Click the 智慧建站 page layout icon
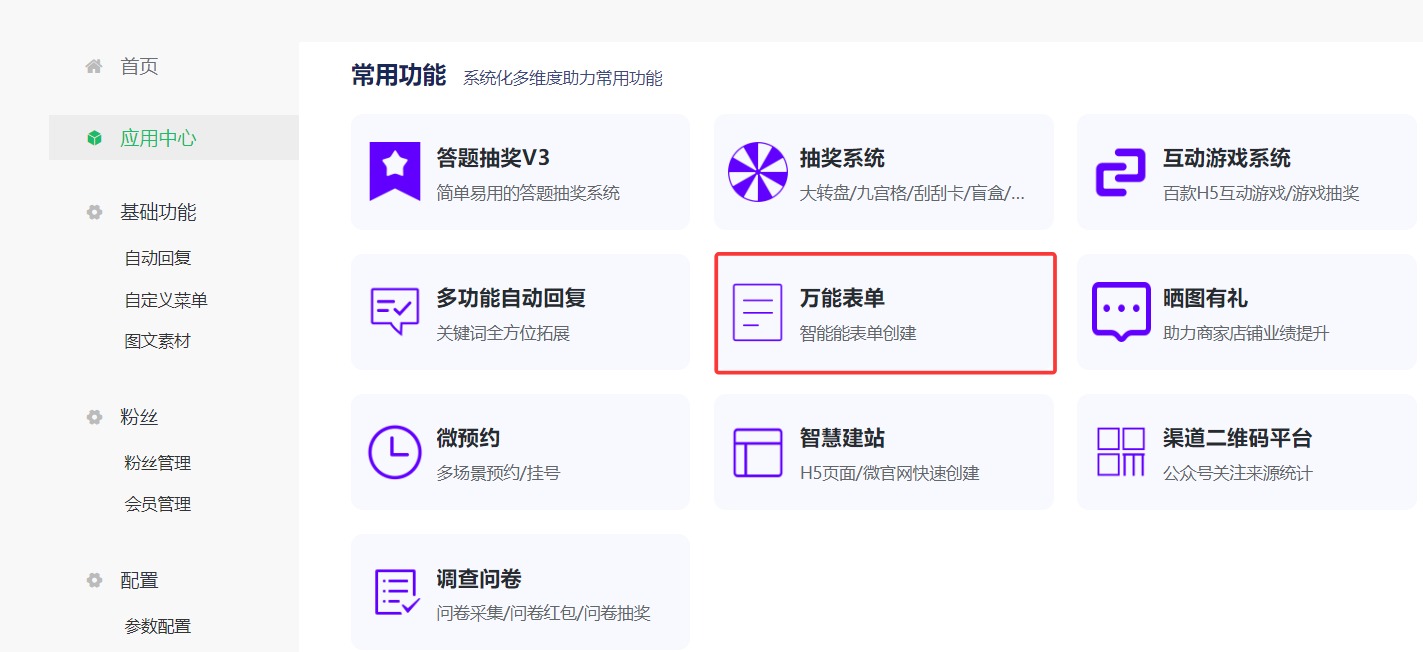The image size is (1423, 652). point(757,451)
